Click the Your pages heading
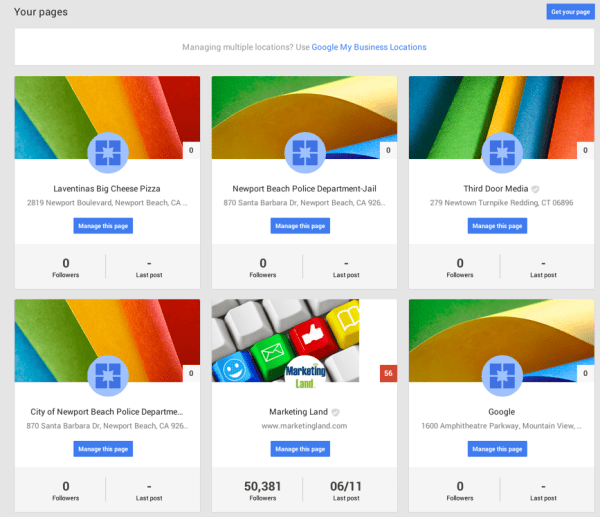This screenshot has height=517, width=600. pos(41,12)
